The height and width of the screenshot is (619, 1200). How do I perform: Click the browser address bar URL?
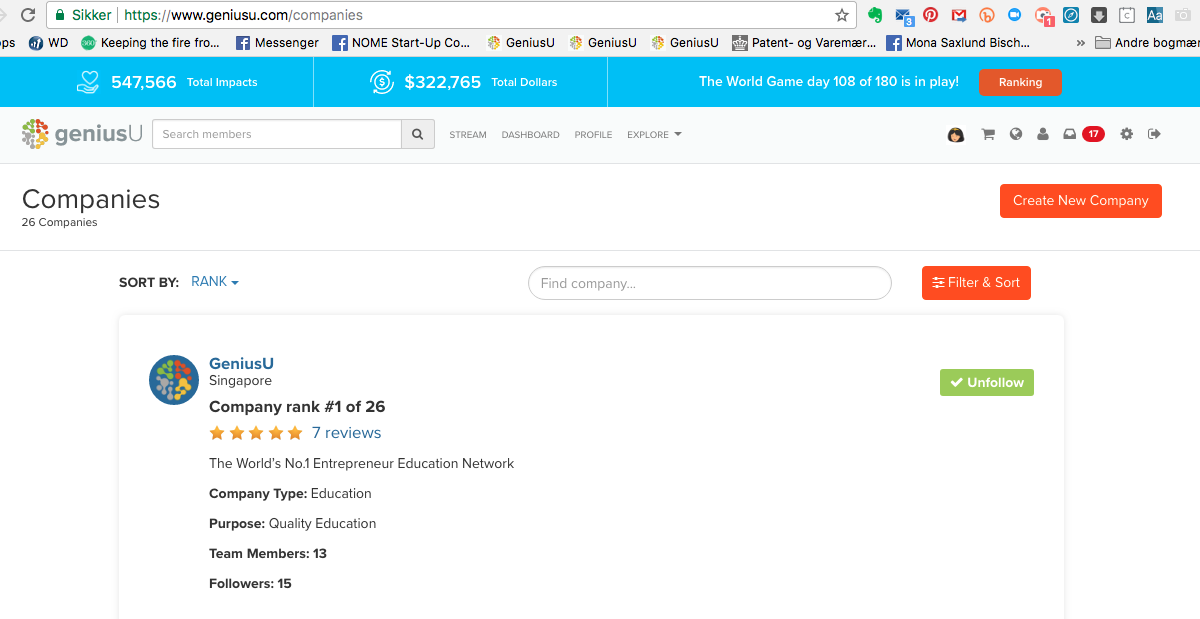(243, 15)
